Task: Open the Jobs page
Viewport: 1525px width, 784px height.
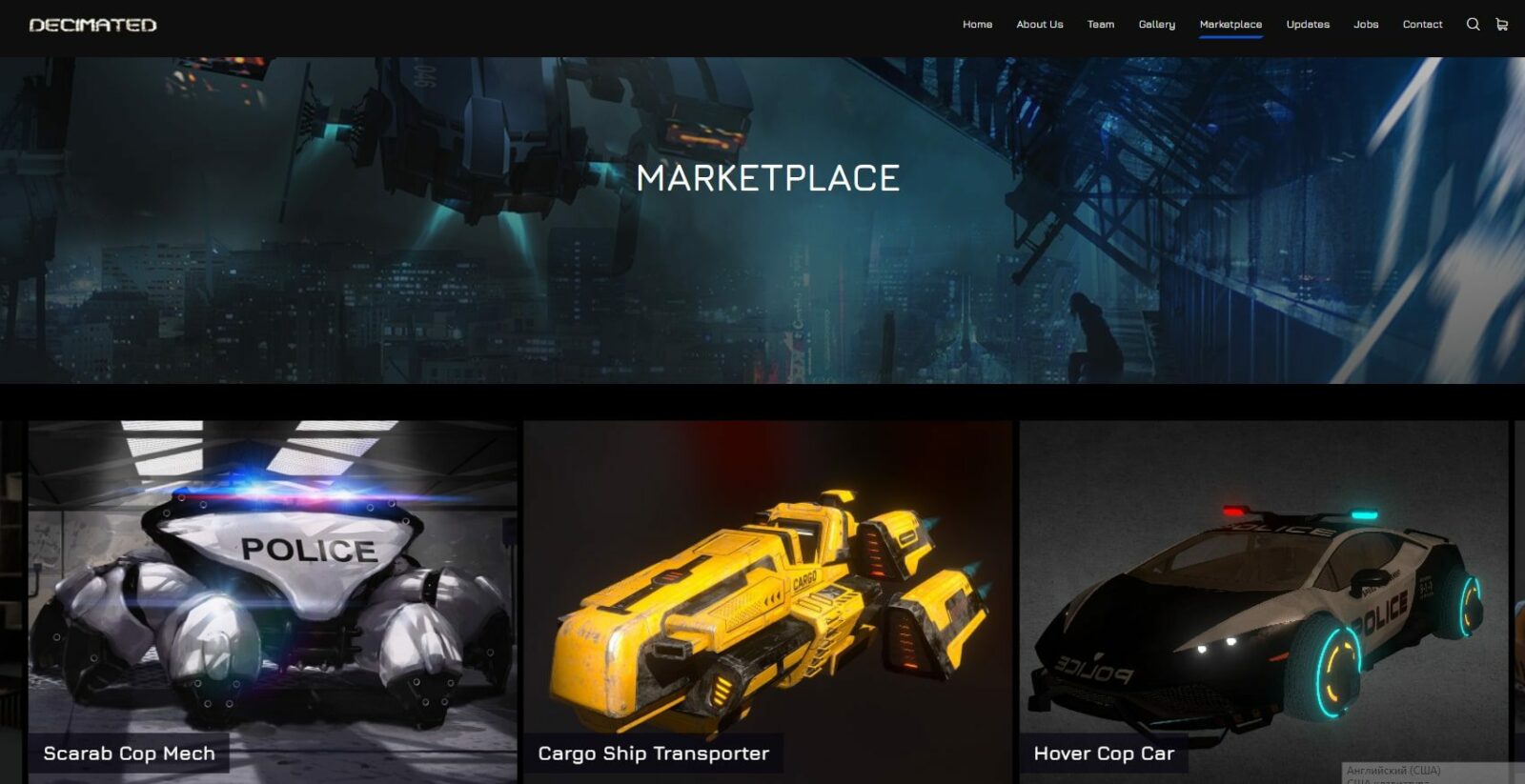Action: click(x=1366, y=25)
